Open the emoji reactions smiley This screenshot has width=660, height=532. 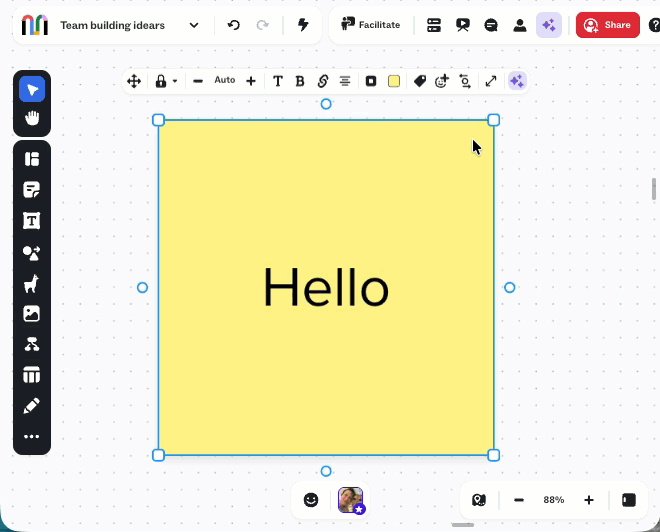[311, 500]
